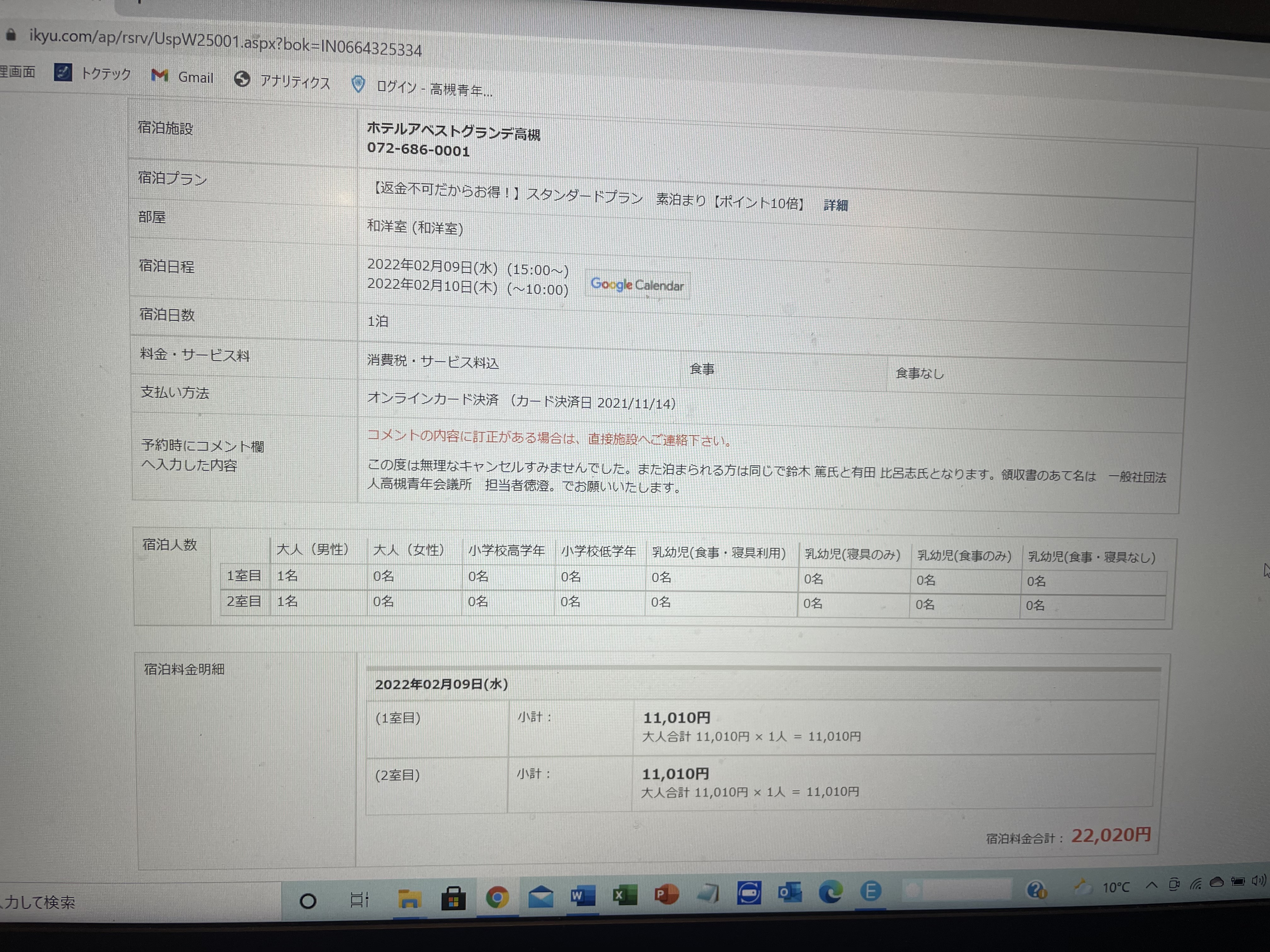This screenshot has width=1270, height=952.
Task: Open the notepad-style app in the taskbar
Action: (708, 893)
